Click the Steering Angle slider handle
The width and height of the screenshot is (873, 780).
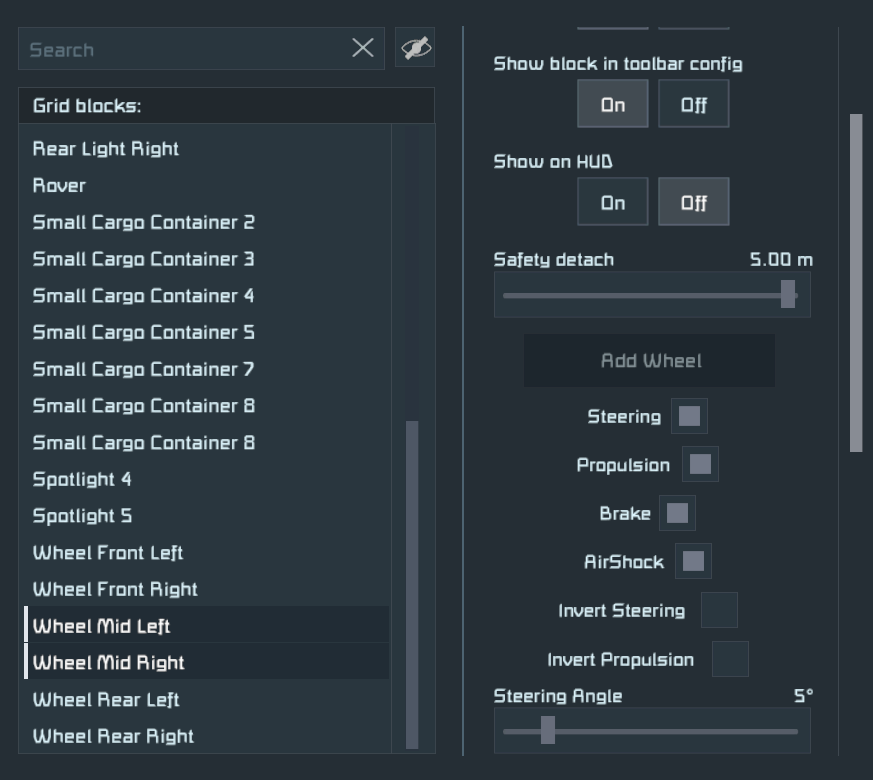tap(548, 731)
